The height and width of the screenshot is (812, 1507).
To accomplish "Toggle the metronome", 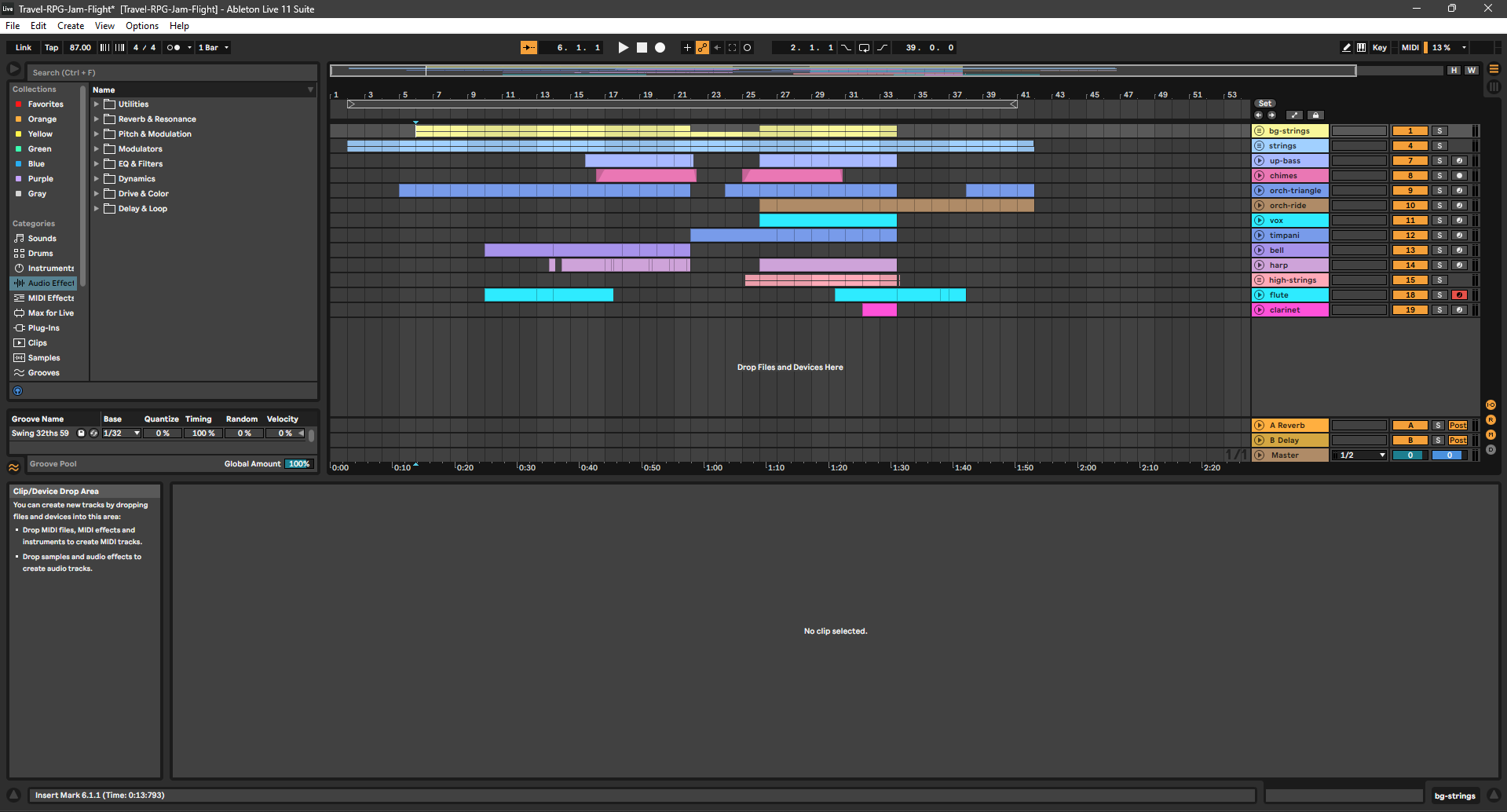I will (x=174, y=48).
